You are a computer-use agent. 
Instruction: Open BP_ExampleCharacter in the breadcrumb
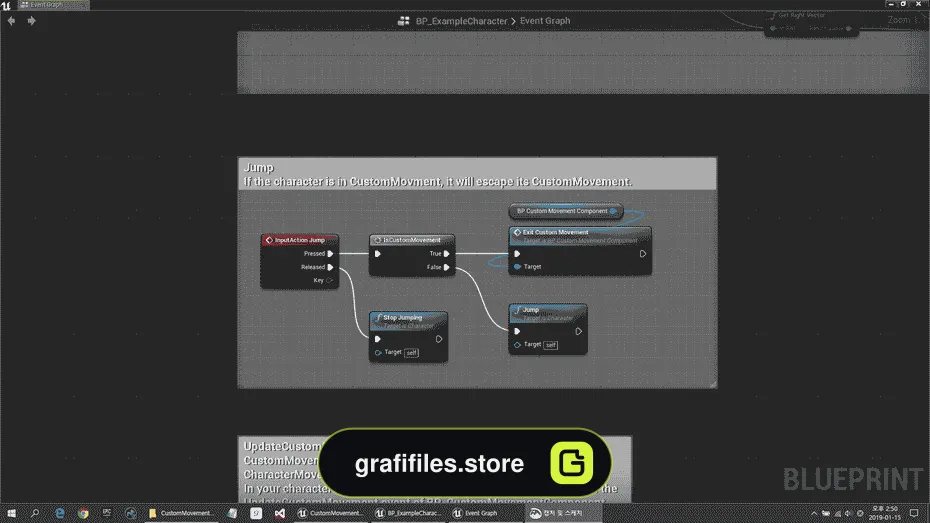pos(461,21)
